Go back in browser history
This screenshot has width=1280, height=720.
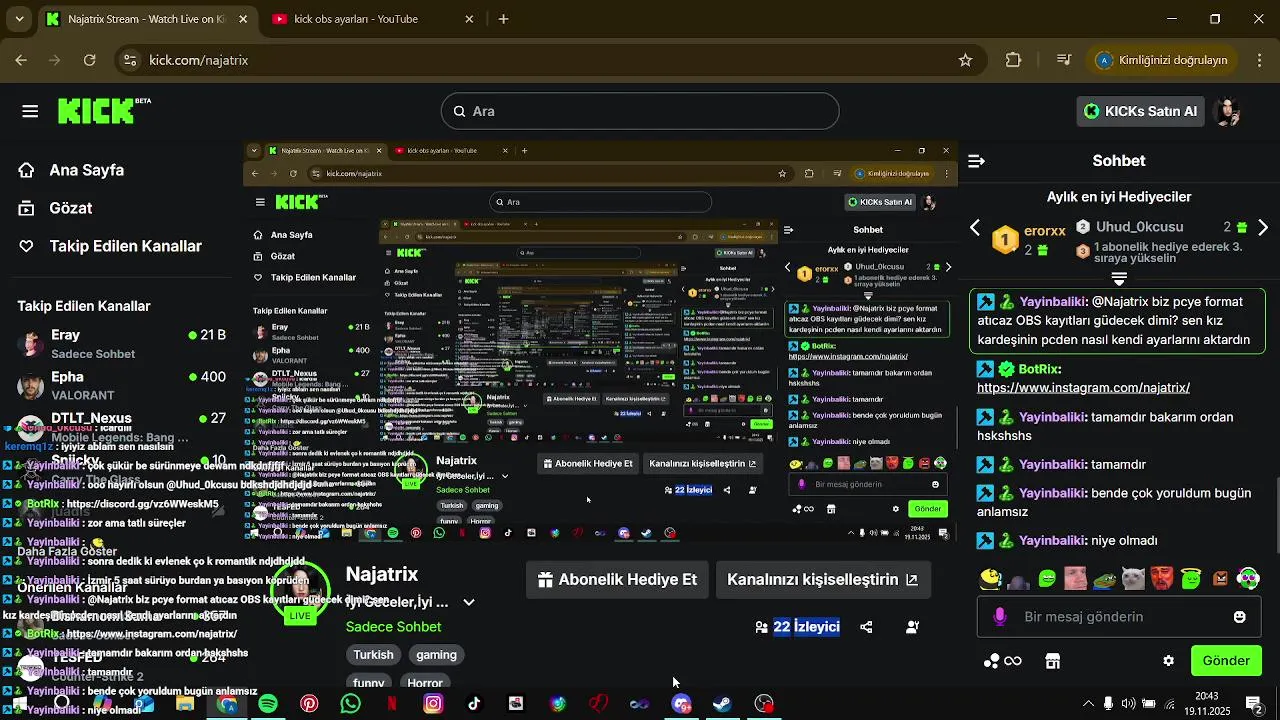21,60
